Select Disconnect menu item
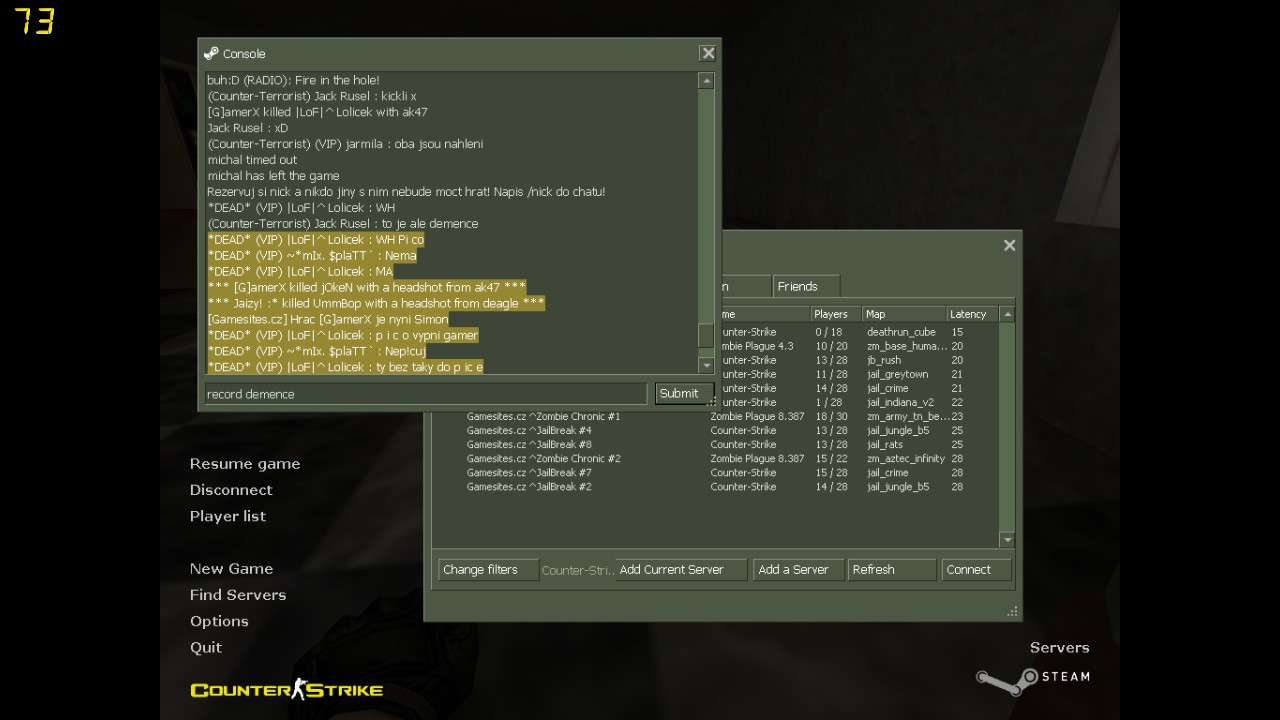 (x=231, y=490)
